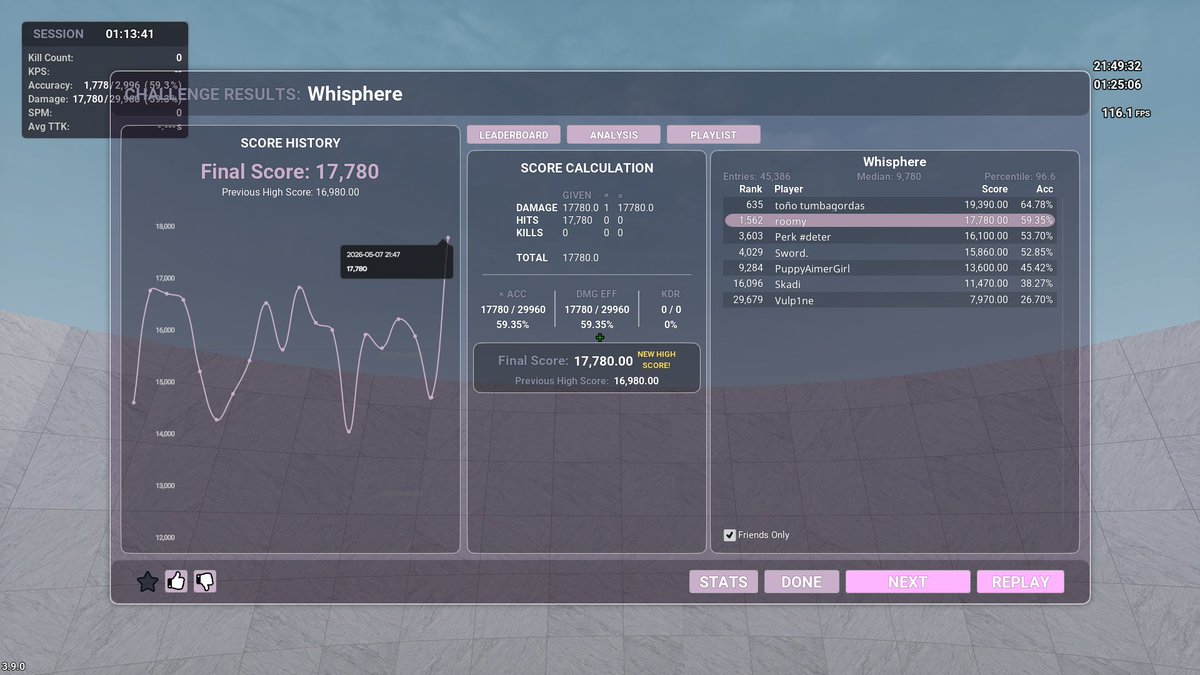Viewport: 1200px width, 675px height.
Task: Click the clock reading 21:49:32
Action: pyautogui.click(x=1117, y=66)
